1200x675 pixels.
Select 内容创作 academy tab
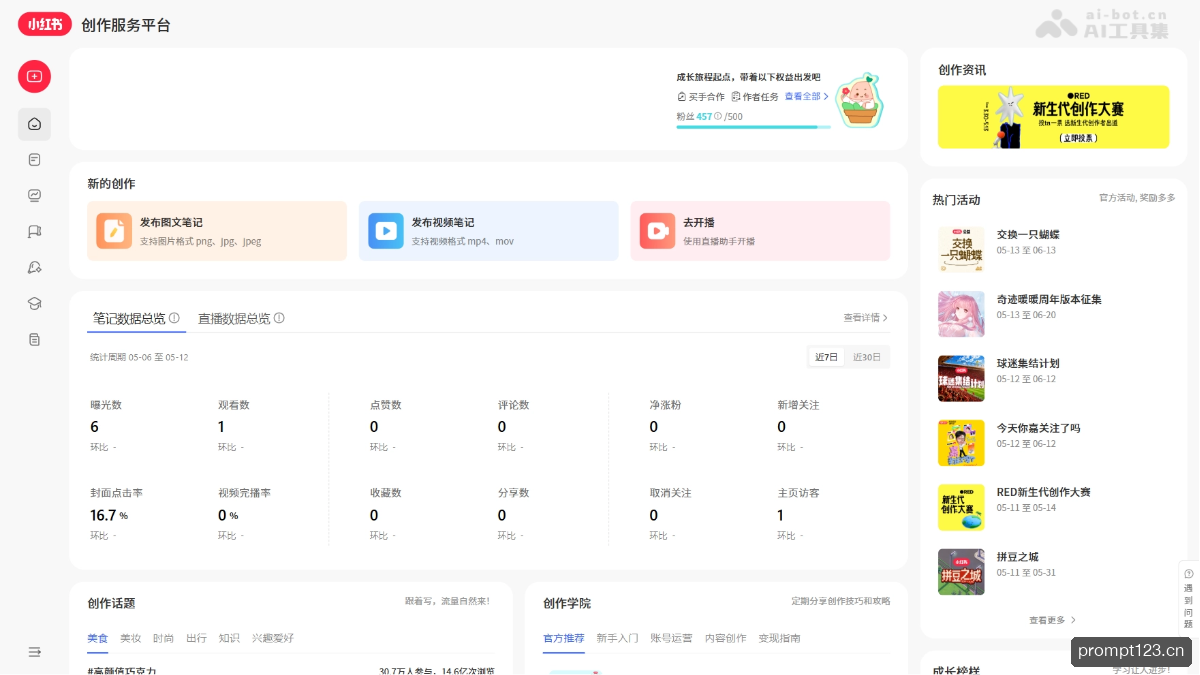(x=725, y=638)
